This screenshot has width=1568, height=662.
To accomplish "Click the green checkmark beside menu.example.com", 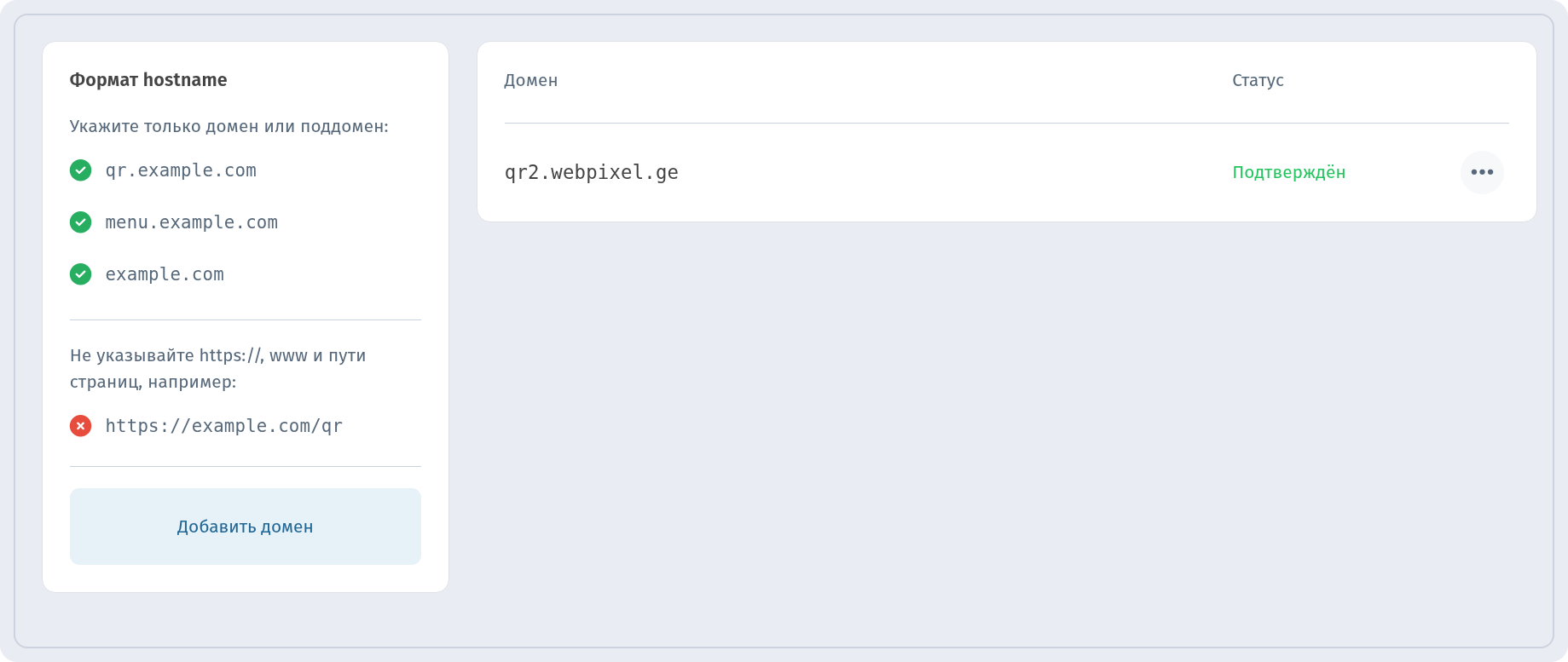I will 80,222.
